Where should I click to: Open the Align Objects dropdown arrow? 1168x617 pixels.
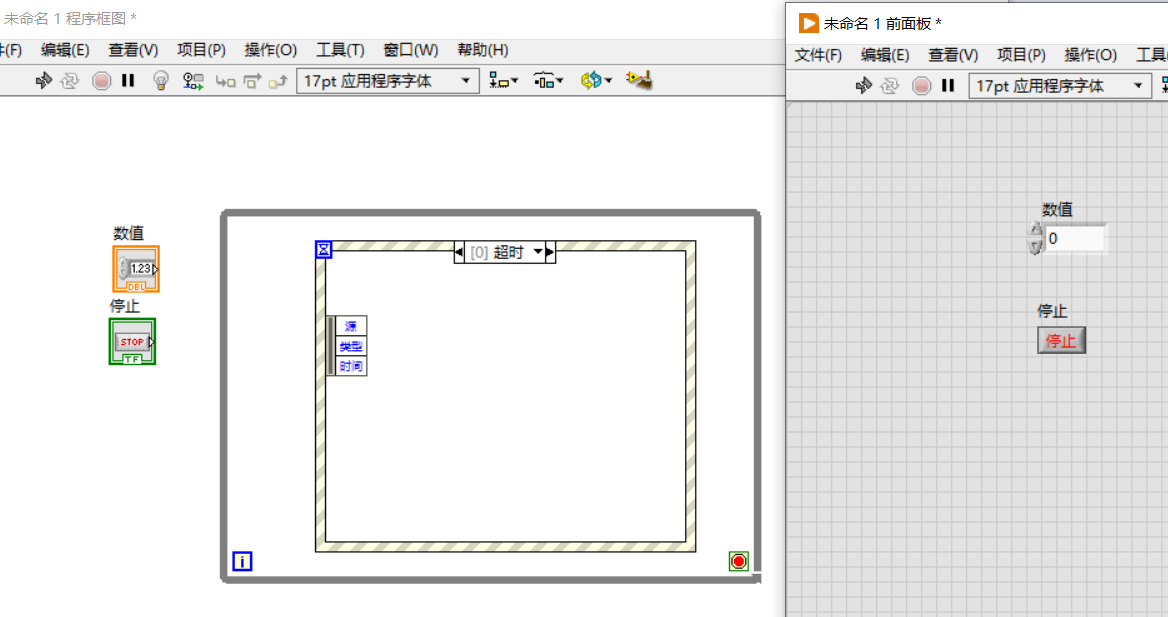pyautogui.click(x=515, y=81)
